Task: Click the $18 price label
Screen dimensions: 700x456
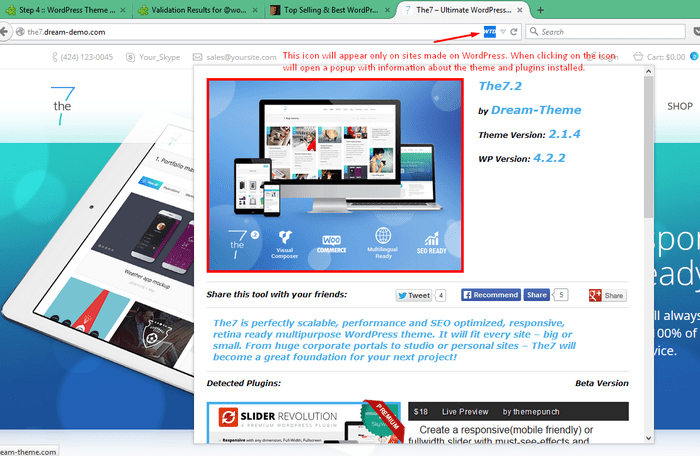Action: [421, 412]
